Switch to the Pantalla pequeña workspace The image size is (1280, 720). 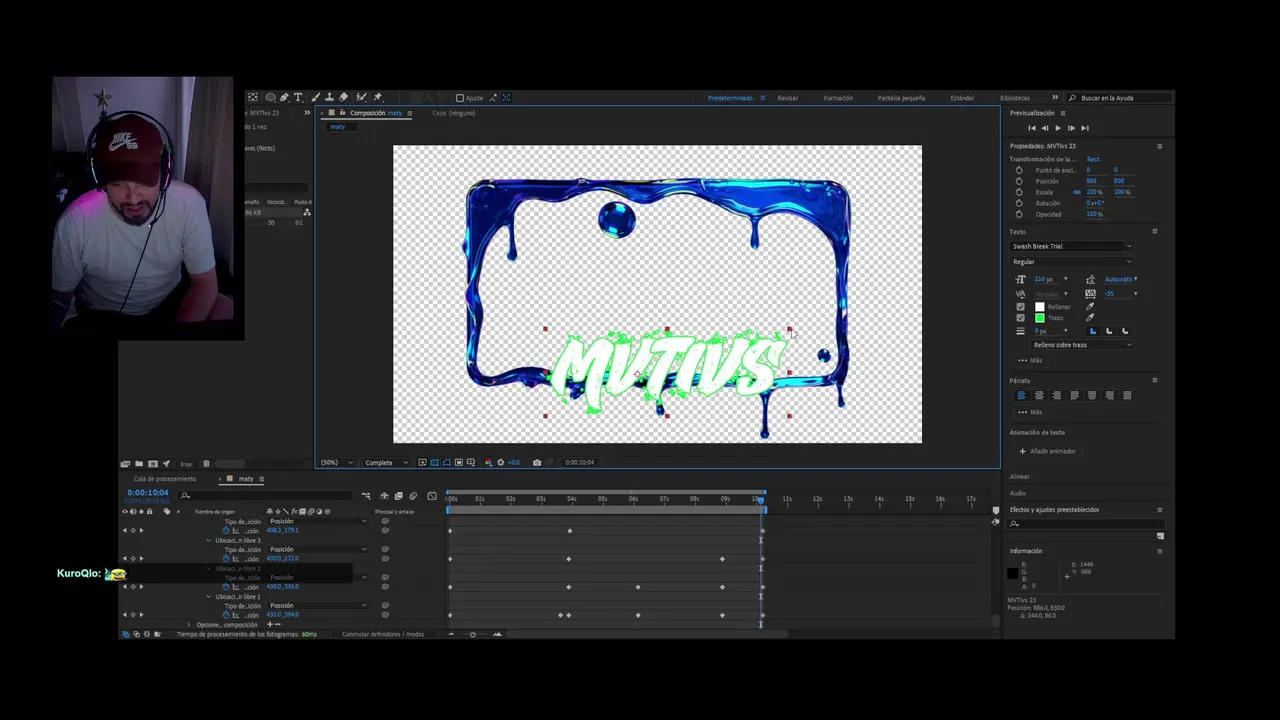click(x=901, y=98)
